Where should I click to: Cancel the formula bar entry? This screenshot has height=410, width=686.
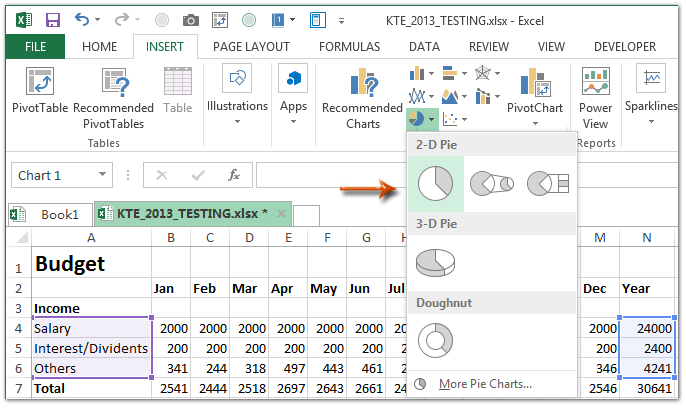pos(162,175)
